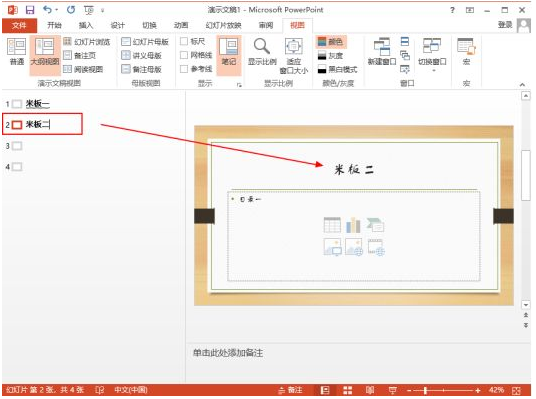Click 登录 sign-in link
Screen dimensions: 536x399
505,25
